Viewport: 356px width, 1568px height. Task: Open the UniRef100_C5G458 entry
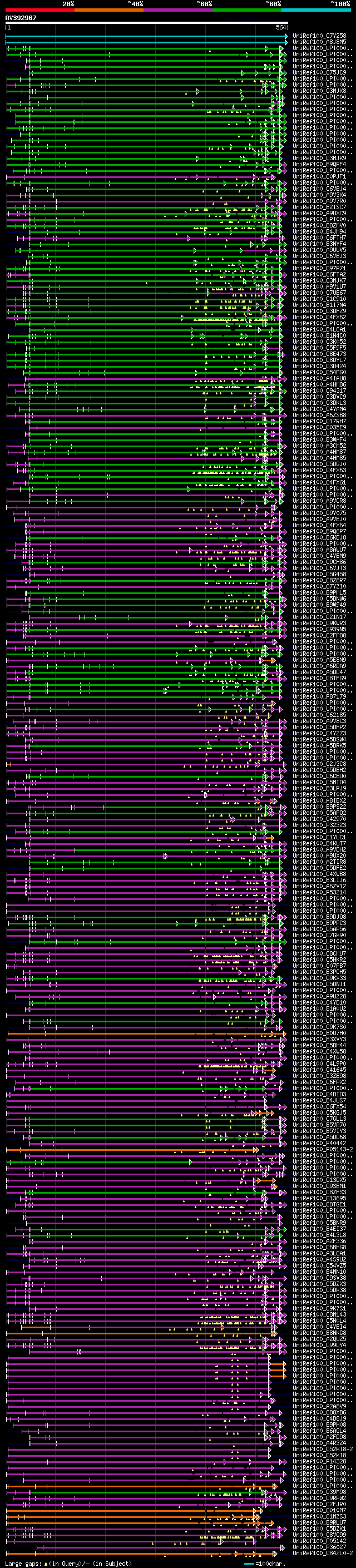point(319,574)
